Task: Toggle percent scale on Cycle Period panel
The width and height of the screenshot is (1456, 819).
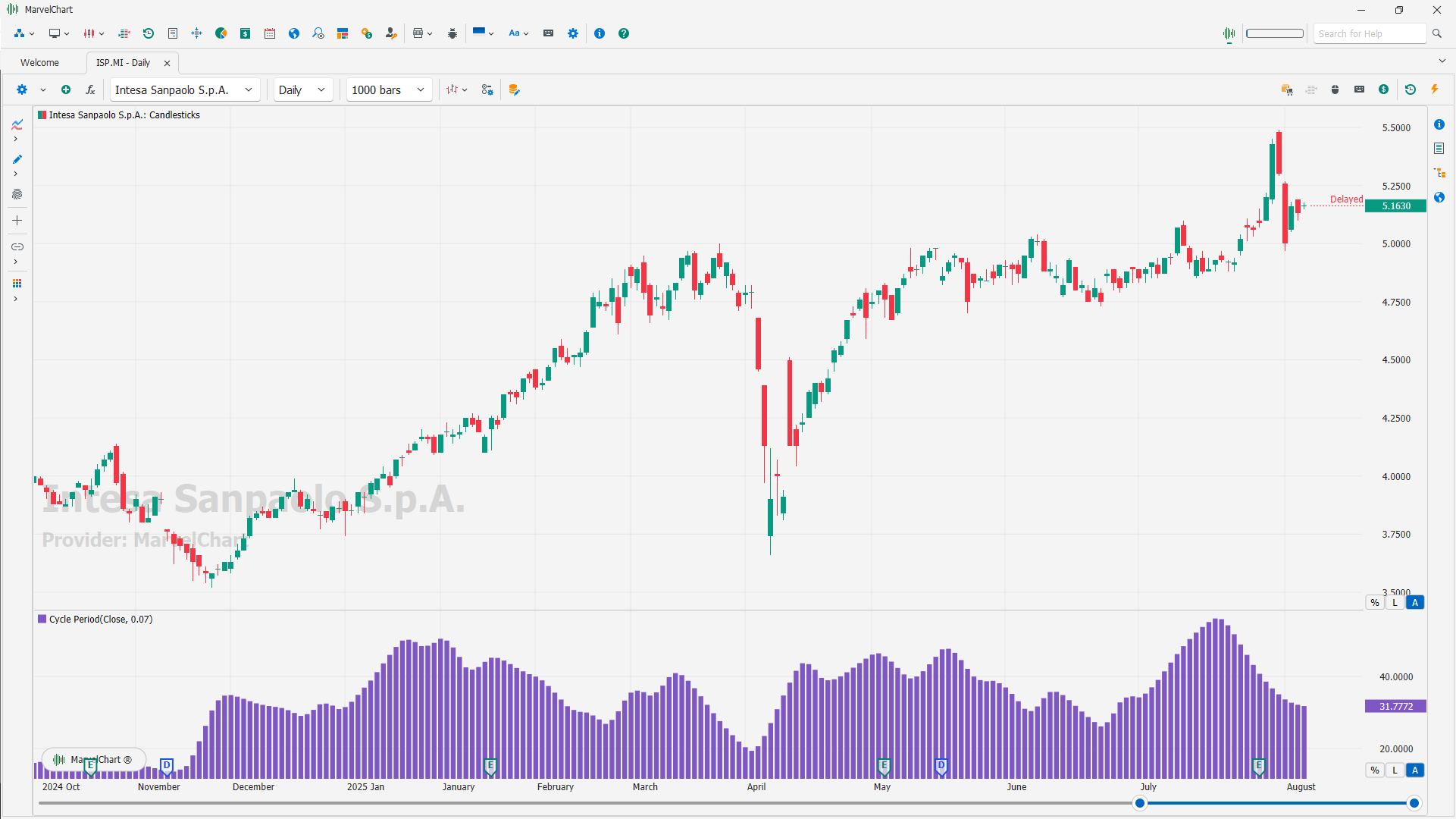Action: (x=1375, y=770)
